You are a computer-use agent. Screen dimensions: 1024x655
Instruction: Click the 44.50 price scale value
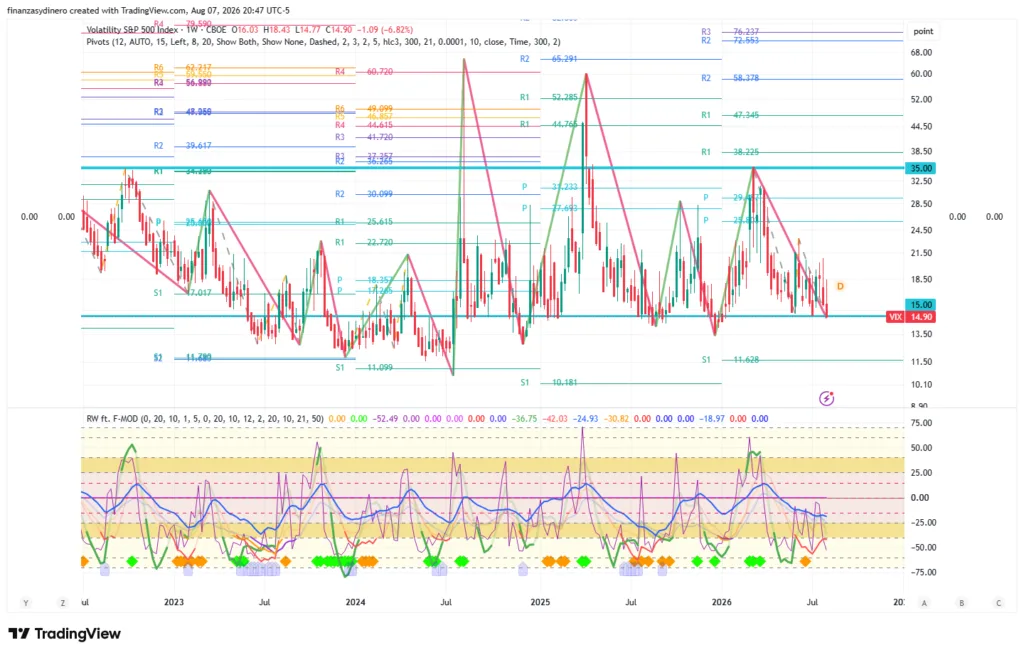click(x=921, y=126)
